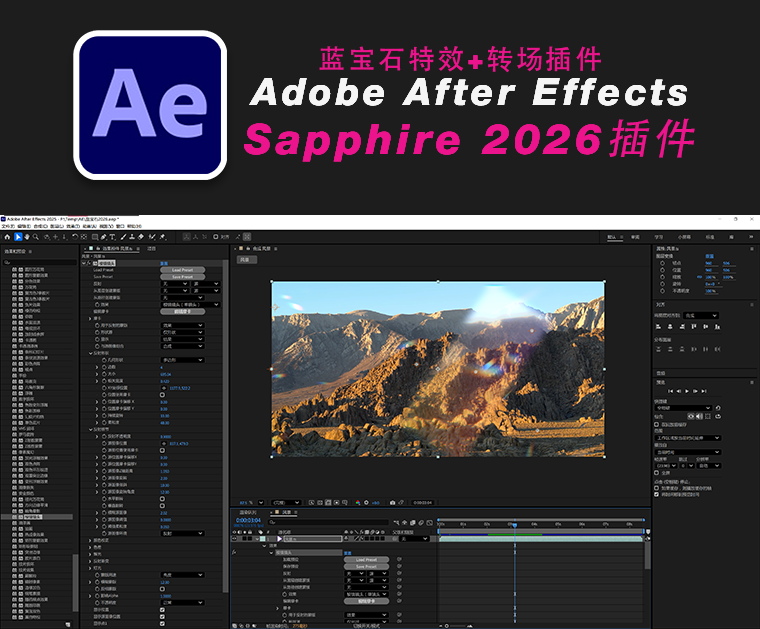The image size is (760, 629).
Task: Click Align Bottom icon in Align panel
Action: (x=717, y=327)
